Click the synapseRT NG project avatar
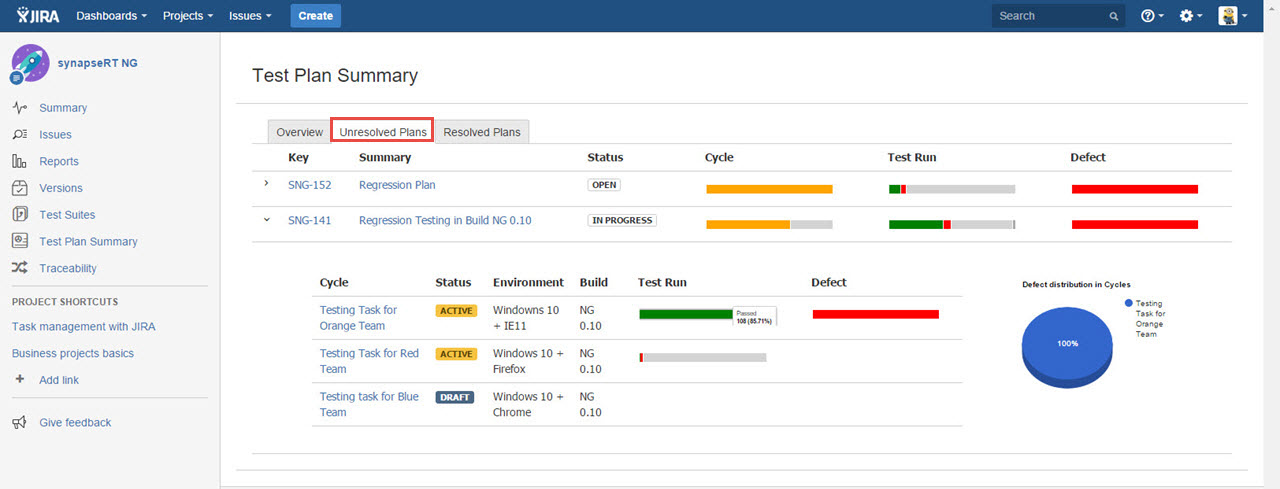The image size is (1280, 489). (30, 63)
